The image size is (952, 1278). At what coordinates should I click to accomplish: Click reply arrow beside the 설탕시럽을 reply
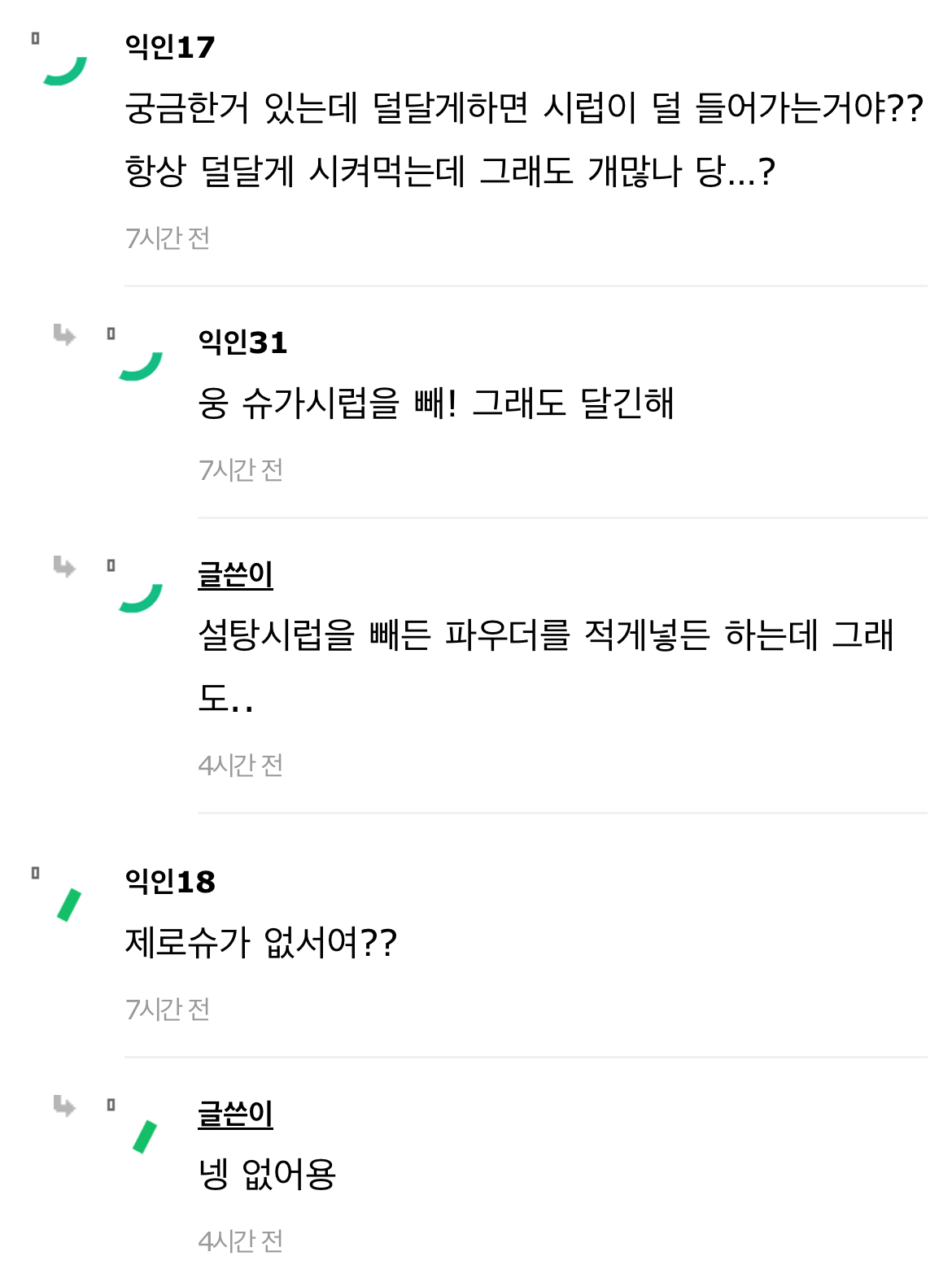(64, 566)
